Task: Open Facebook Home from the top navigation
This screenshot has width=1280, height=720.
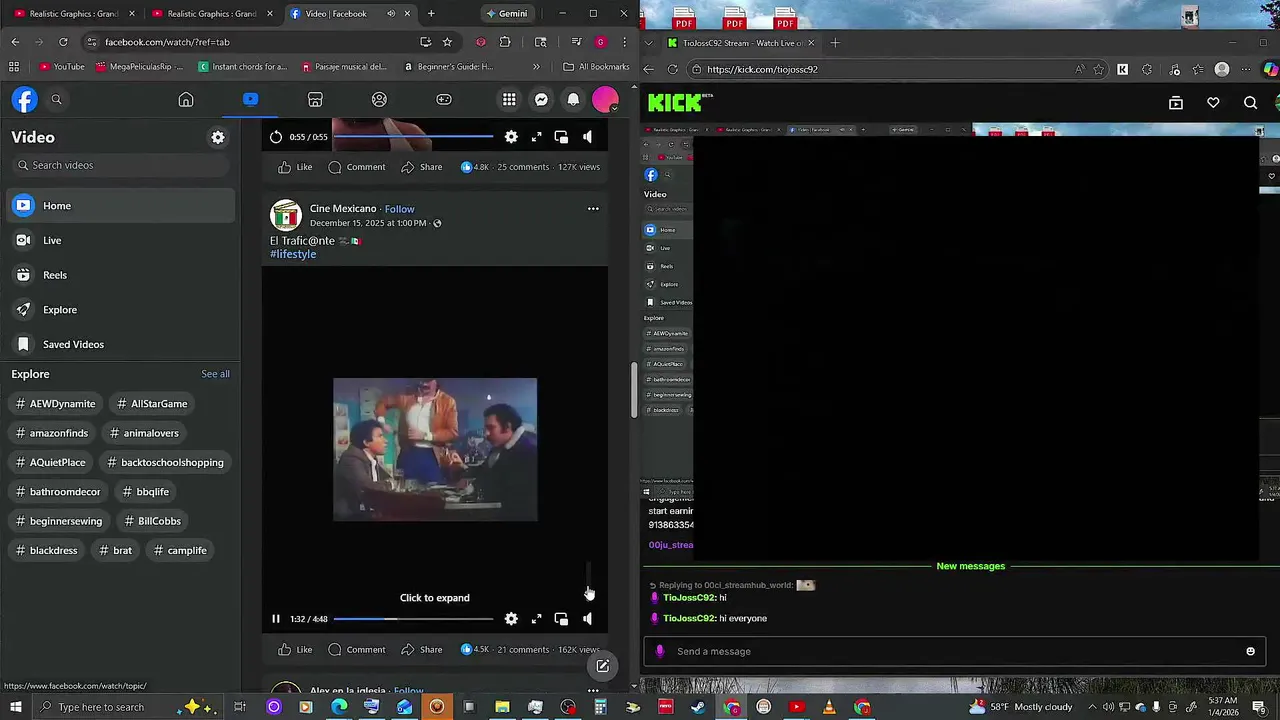Action: coord(186,99)
